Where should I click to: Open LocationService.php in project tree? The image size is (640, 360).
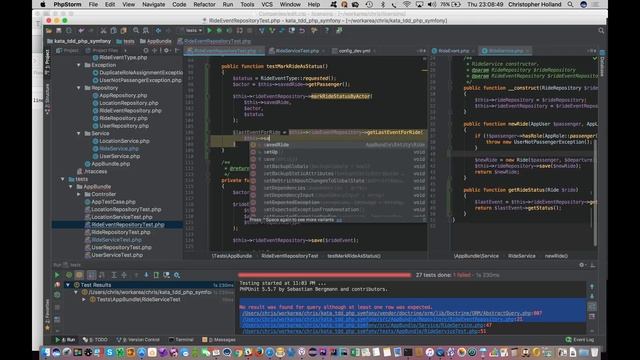124,141
